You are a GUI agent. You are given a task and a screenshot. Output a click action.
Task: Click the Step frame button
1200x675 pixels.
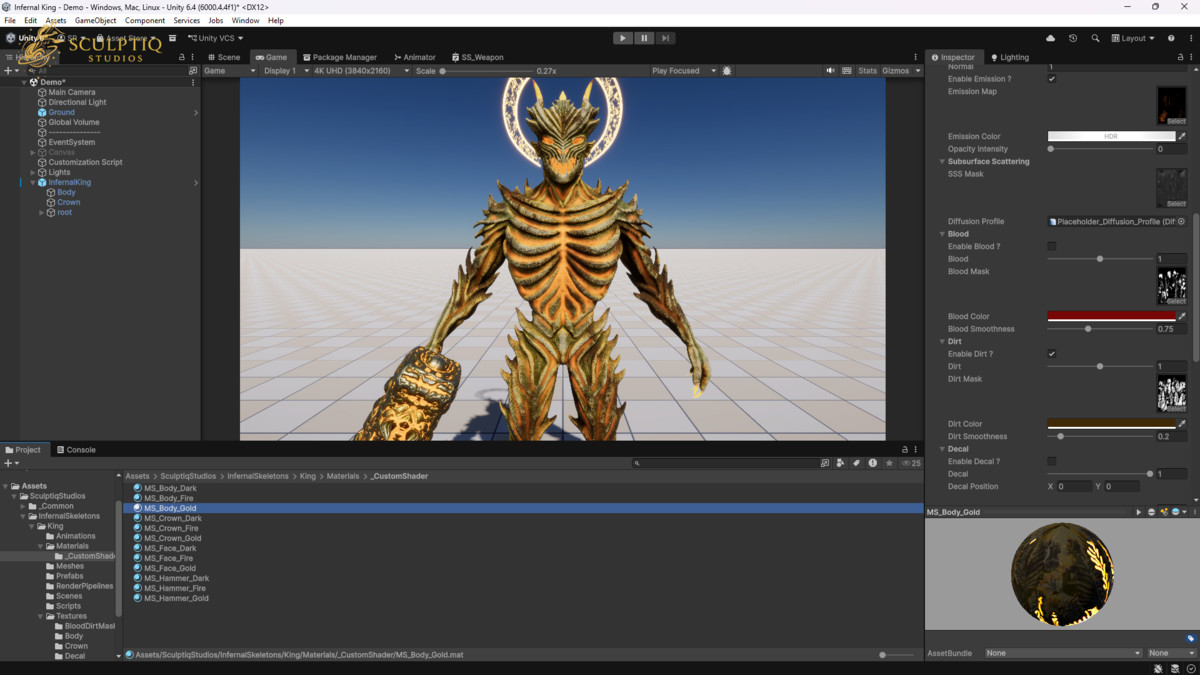click(x=665, y=38)
